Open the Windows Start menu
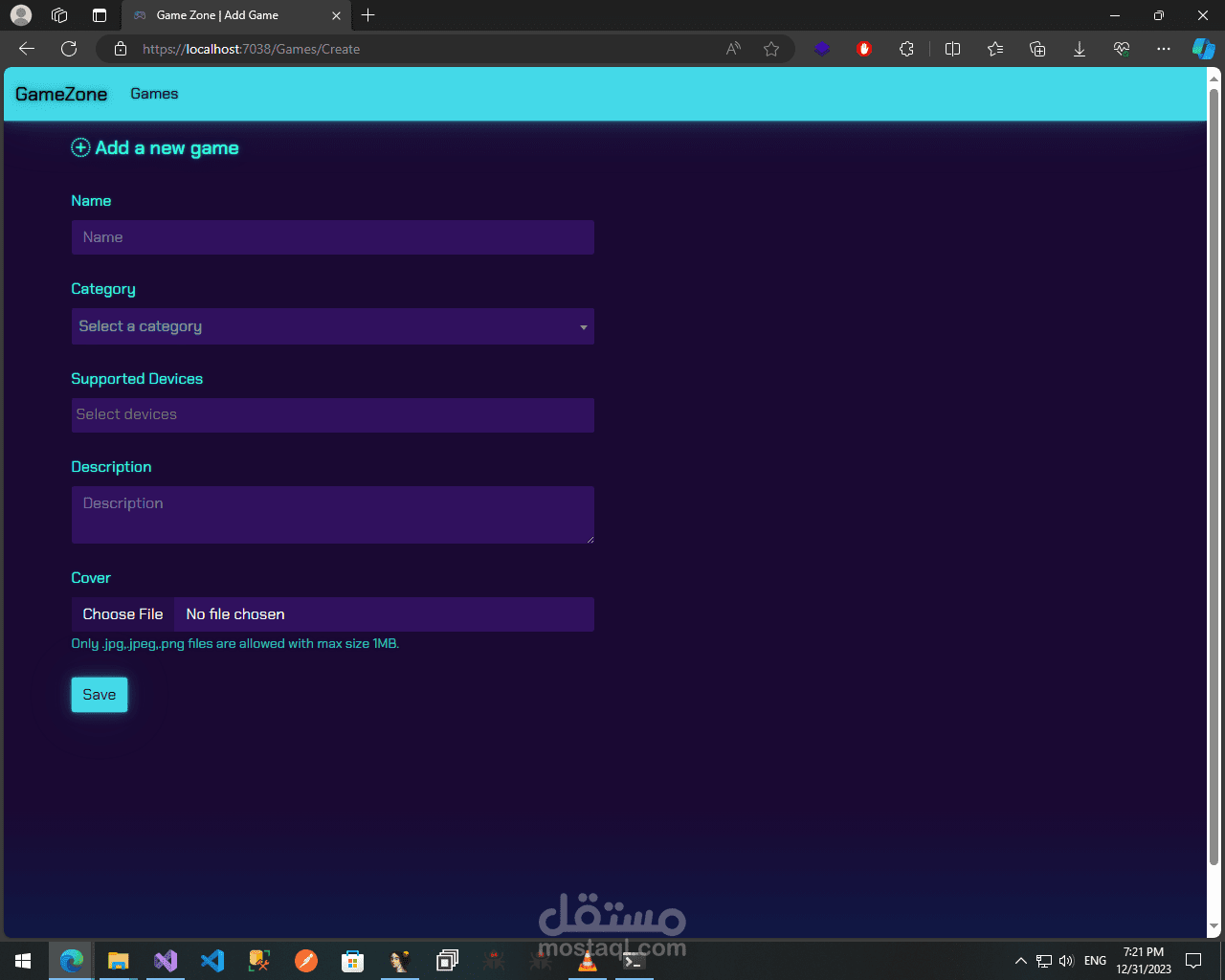This screenshot has width=1225, height=980. [23, 961]
